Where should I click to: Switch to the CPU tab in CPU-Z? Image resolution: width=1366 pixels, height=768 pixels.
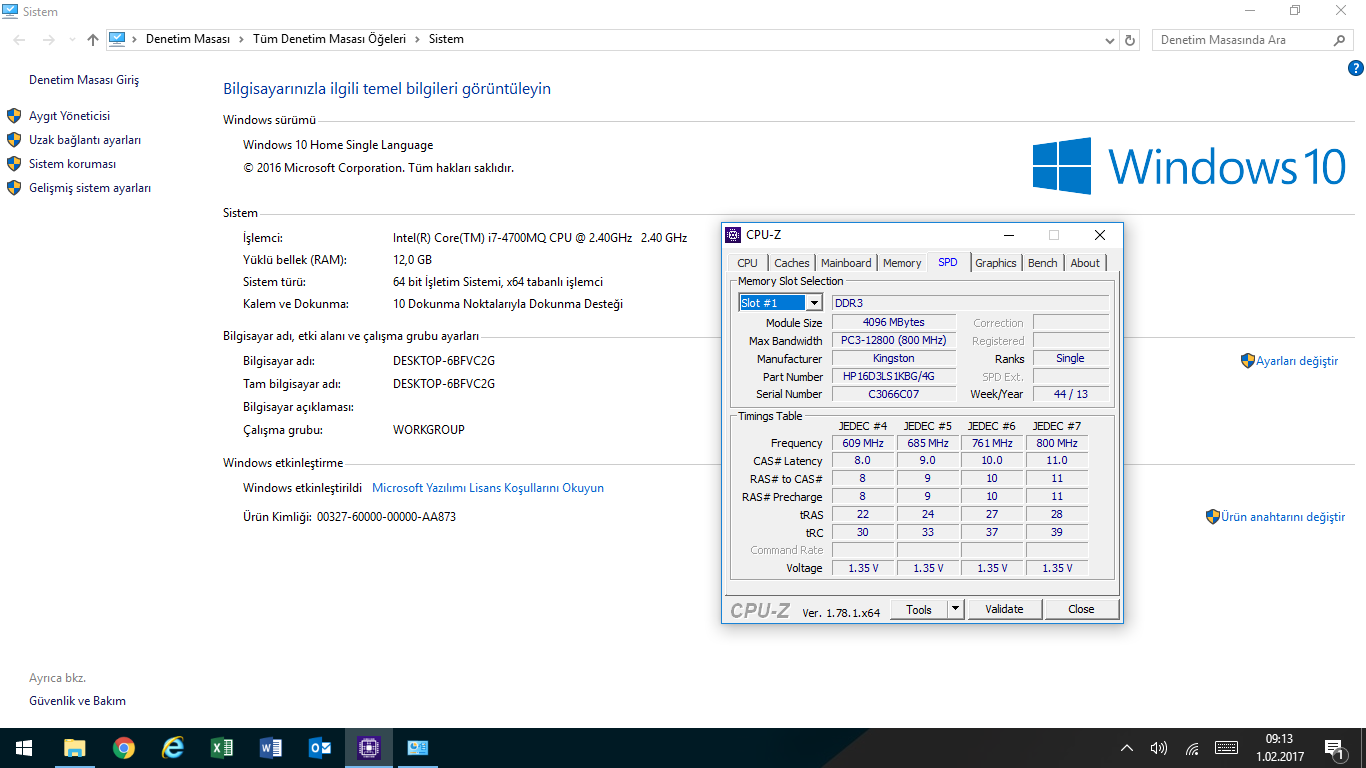coord(747,263)
